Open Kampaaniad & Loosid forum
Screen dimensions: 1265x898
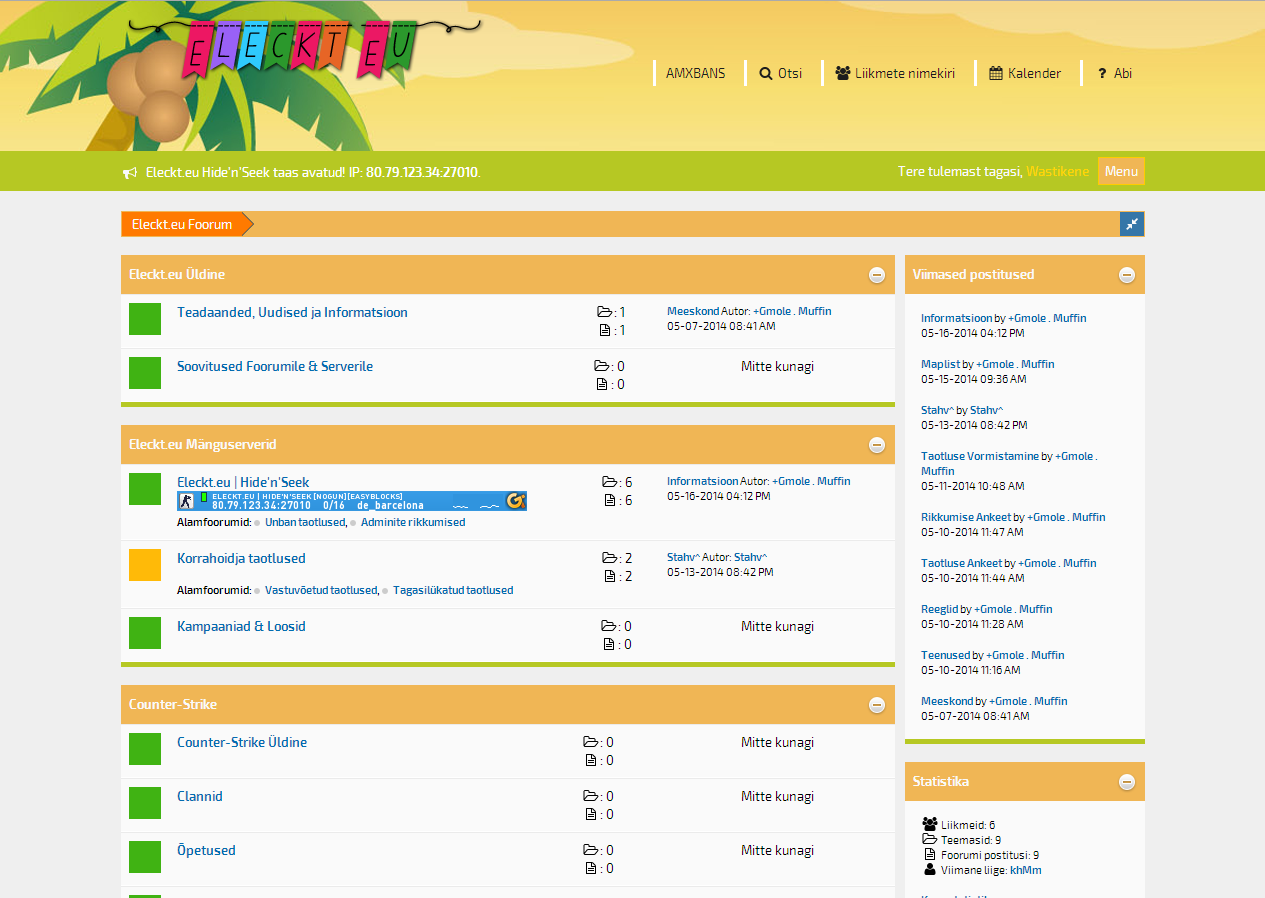(241, 626)
